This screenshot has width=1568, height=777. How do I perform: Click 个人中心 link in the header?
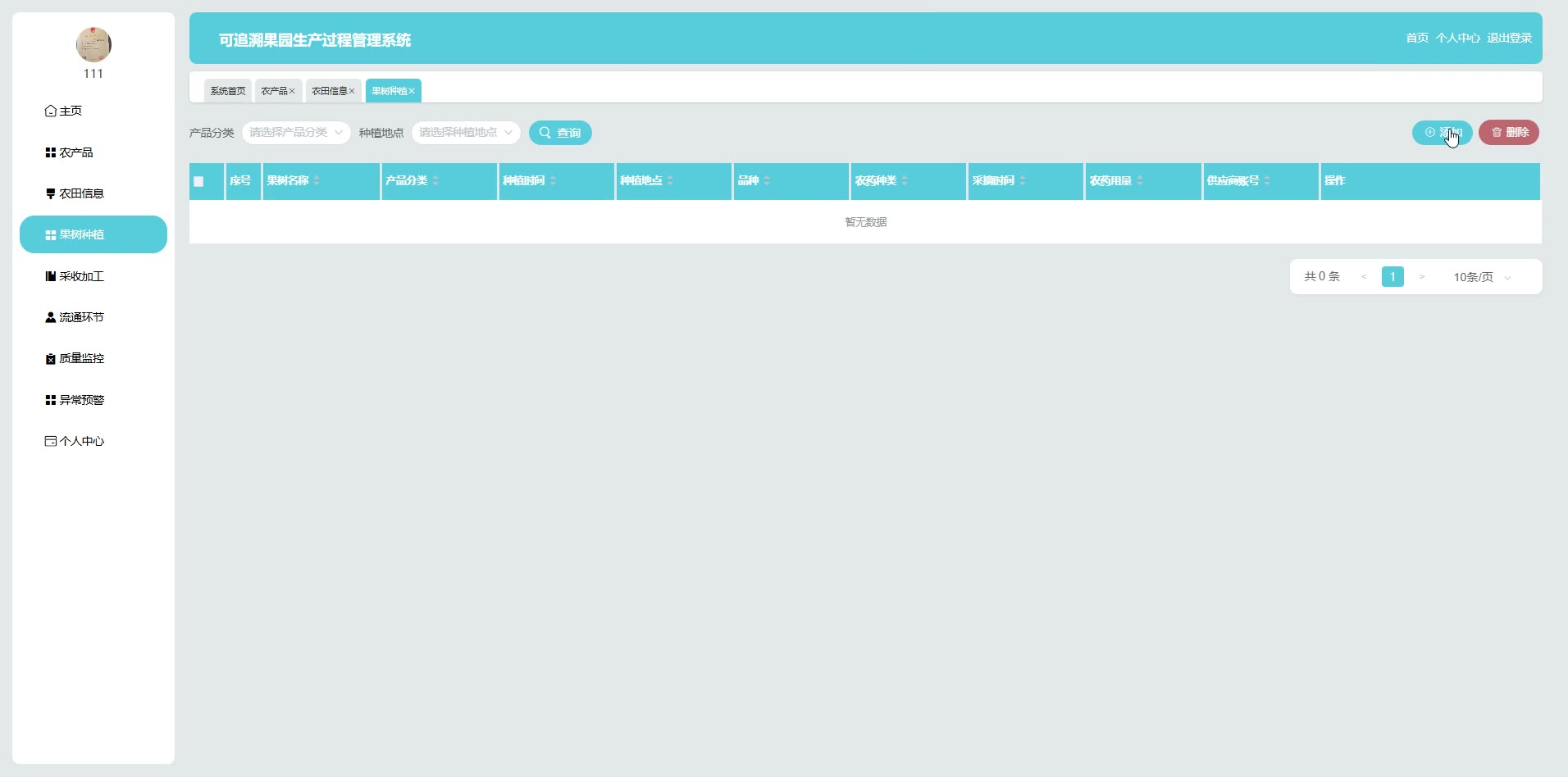click(x=1457, y=38)
